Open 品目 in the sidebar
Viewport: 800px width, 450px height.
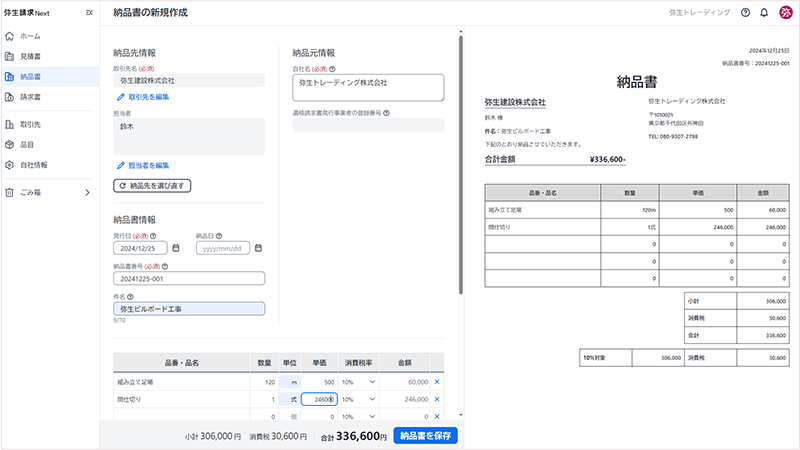coord(49,145)
